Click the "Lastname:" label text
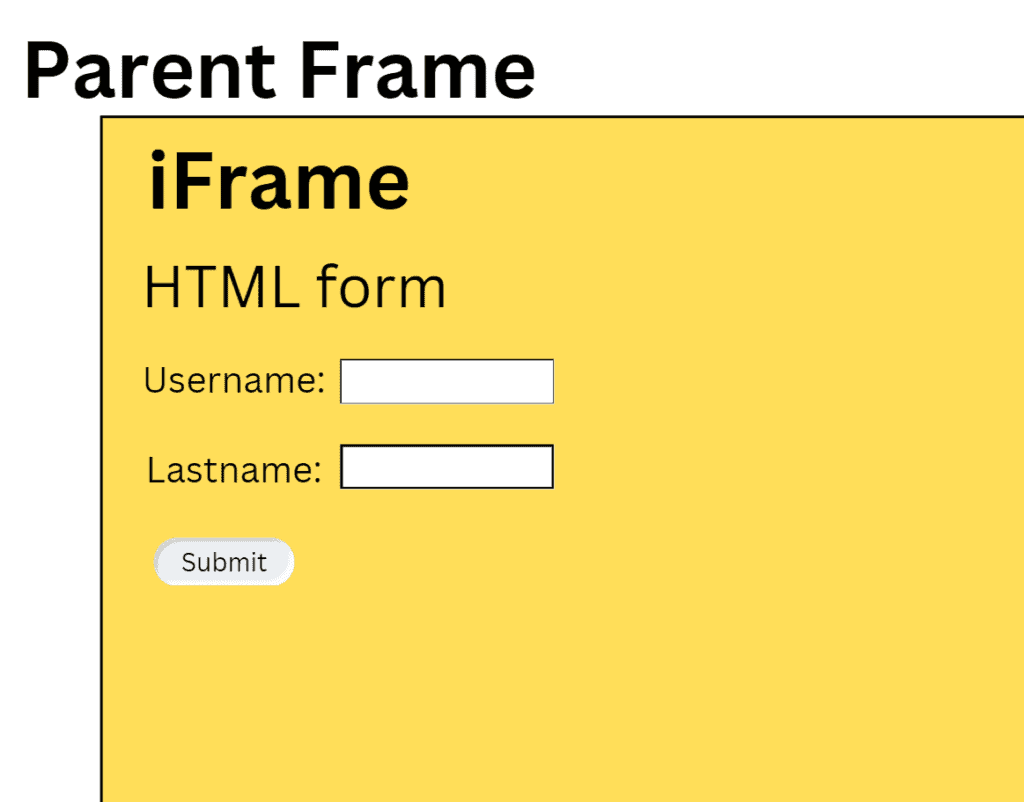 (x=234, y=469)
